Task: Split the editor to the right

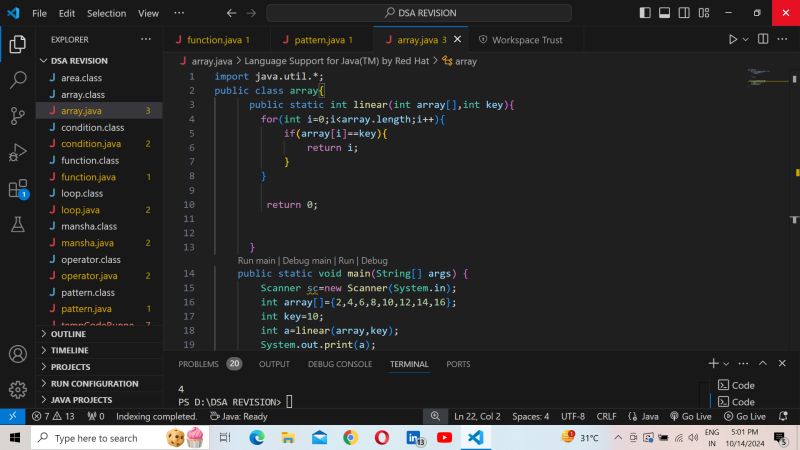Action: click(763, 39)
